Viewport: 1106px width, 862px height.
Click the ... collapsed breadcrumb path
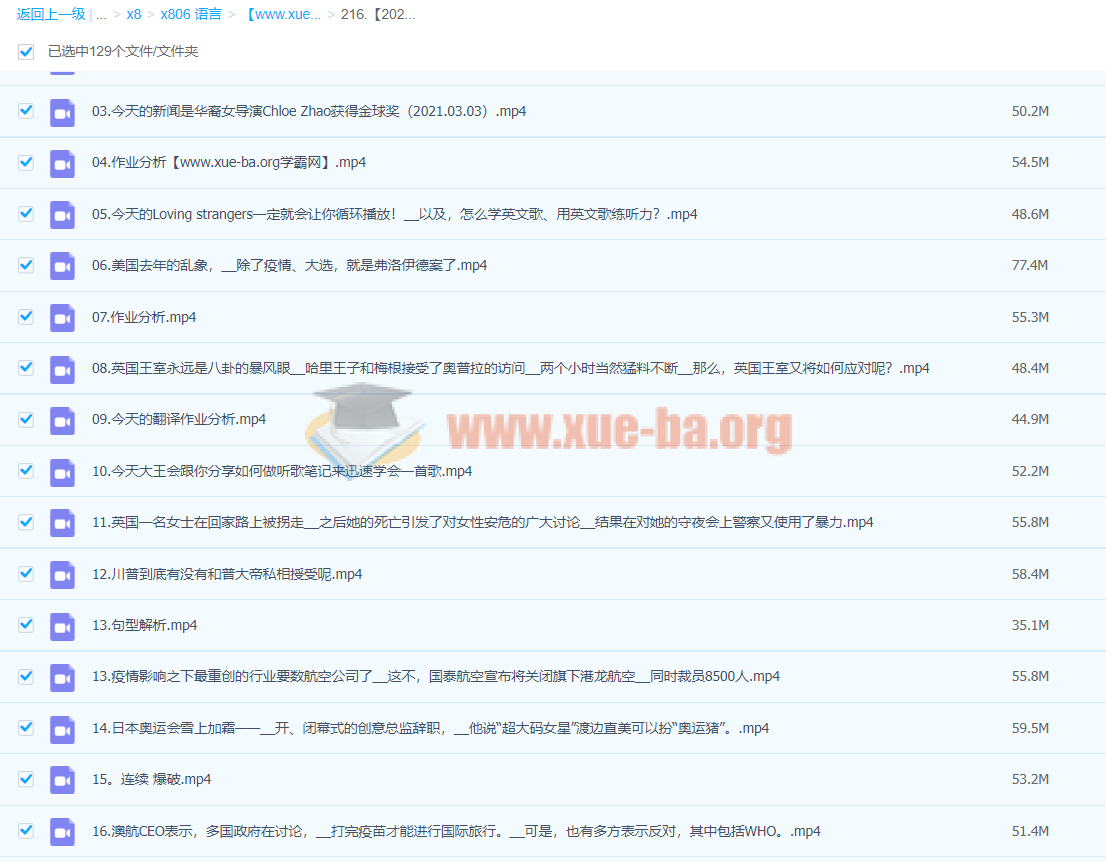101,14
